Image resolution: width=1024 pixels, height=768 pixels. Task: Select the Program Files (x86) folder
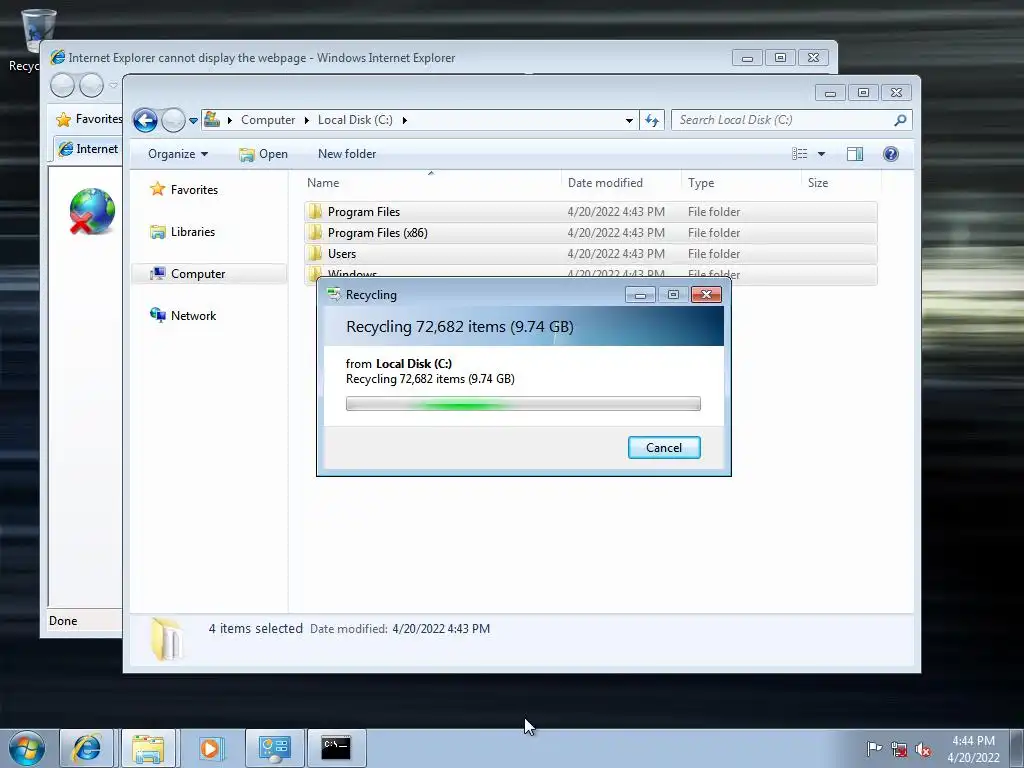click(590, 232)
